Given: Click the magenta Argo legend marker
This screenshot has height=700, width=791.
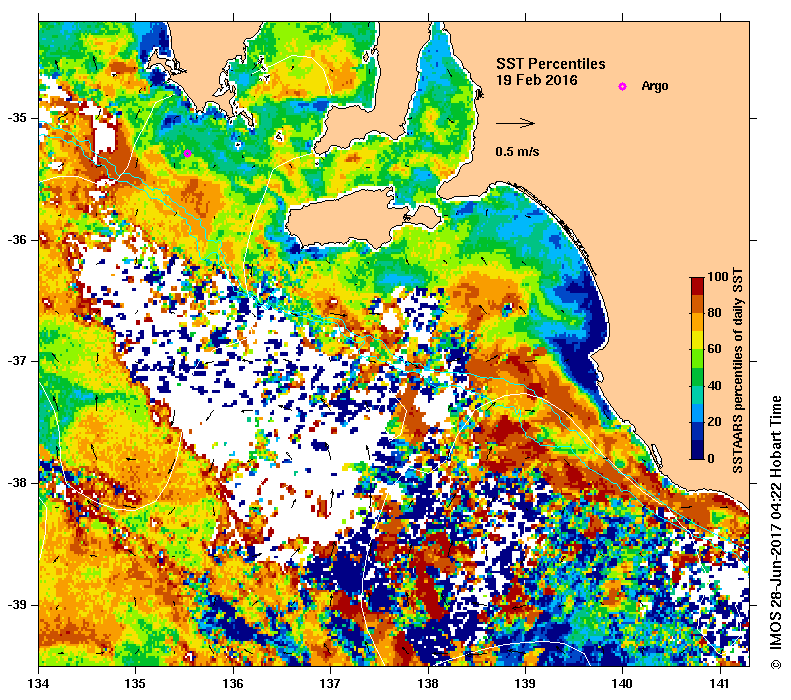Looking at the screenshot, I should point(622,87).
